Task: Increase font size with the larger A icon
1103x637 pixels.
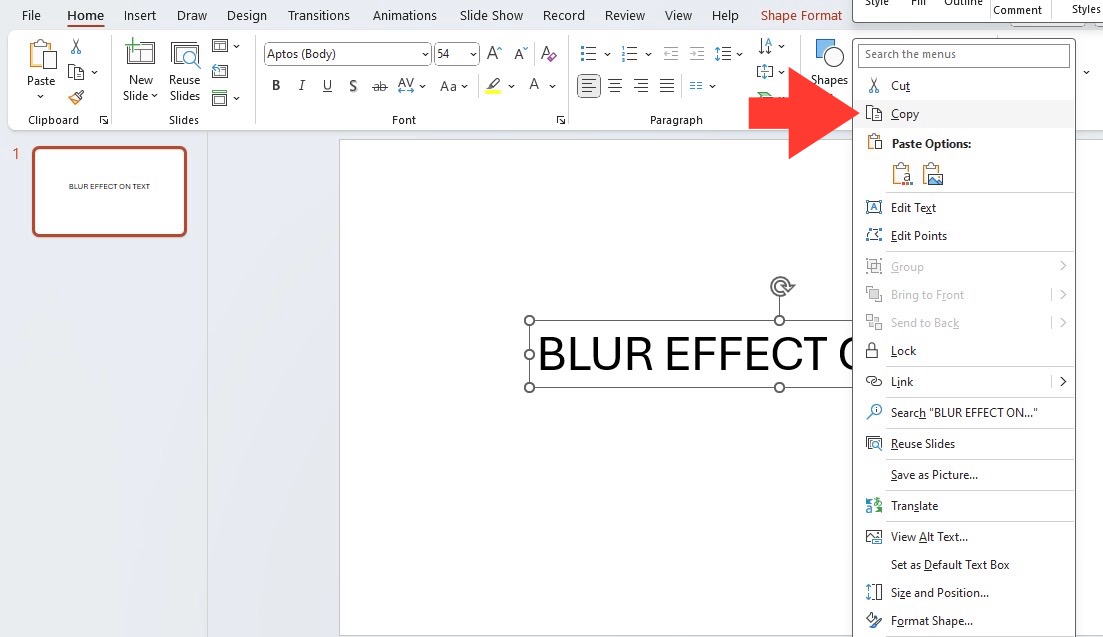Action: pos(495,53)
